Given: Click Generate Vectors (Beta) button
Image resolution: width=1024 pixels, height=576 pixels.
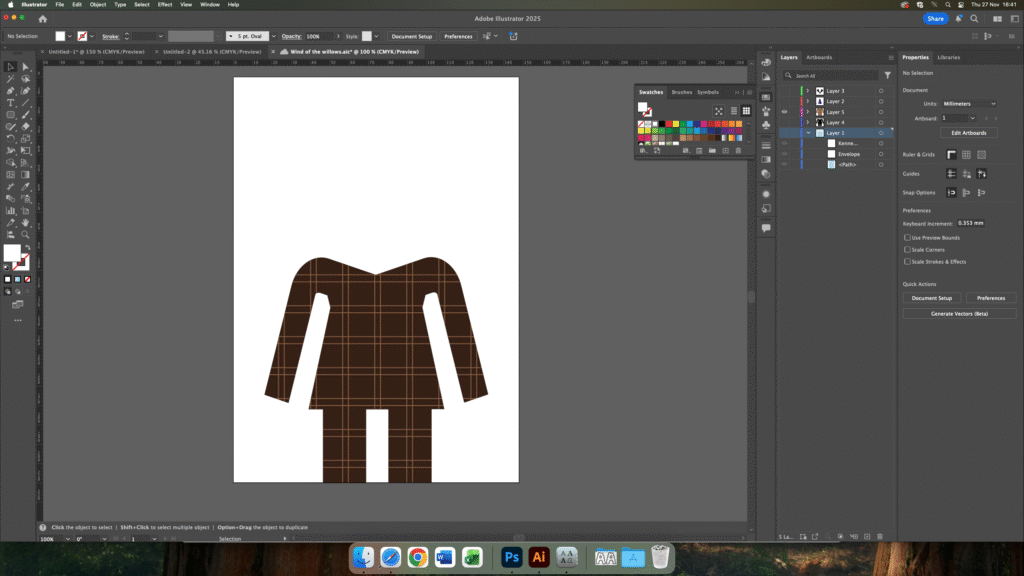Looking at the screenshot, I should coord(959,313).
